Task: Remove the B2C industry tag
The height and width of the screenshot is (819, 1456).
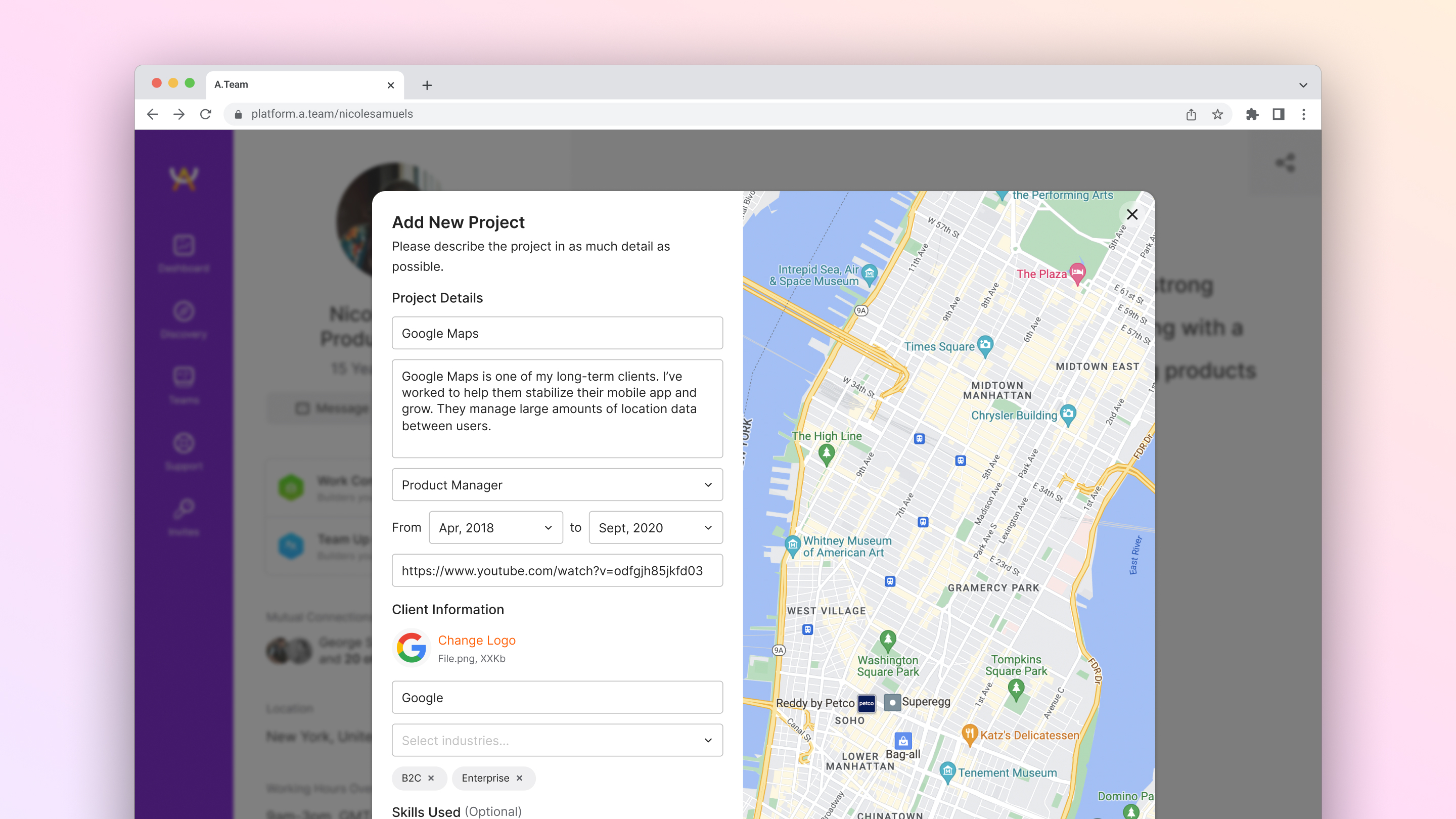Action: pos(431,779)
